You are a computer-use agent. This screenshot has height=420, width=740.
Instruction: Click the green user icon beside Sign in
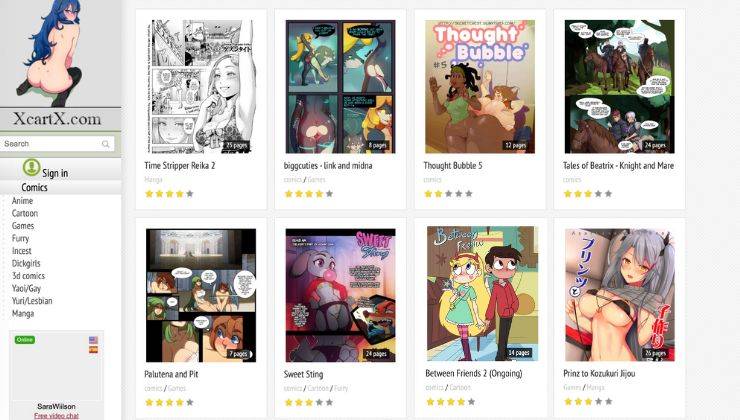click(x=32, y=168)
